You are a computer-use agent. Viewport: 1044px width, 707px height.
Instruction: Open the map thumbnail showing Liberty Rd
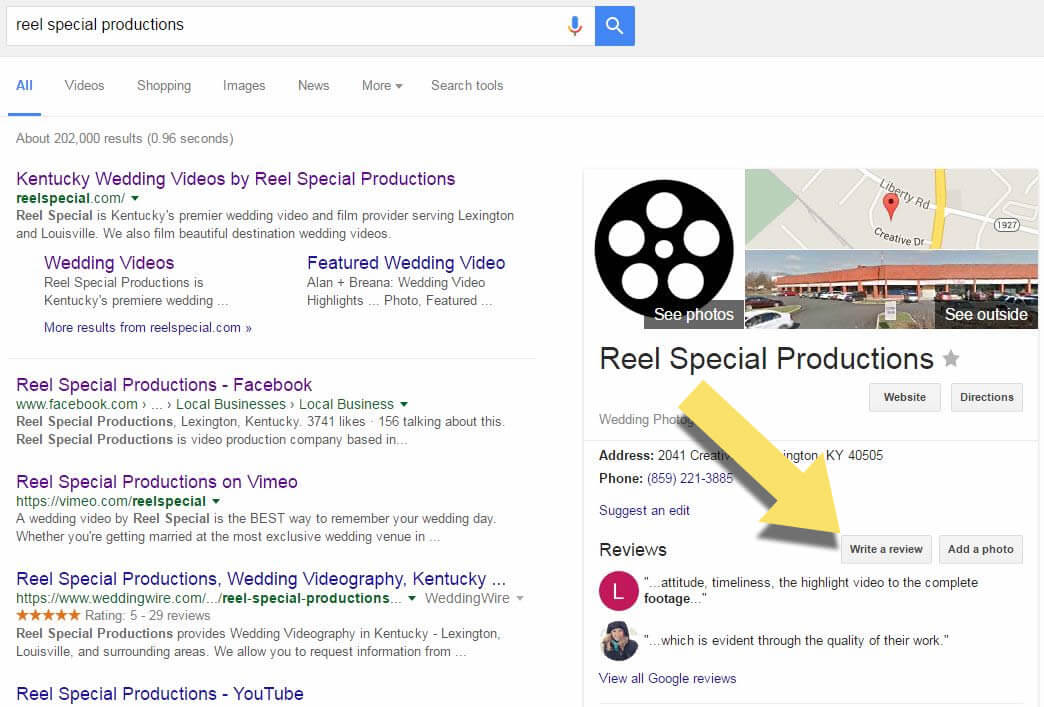(x=891, y=209)
